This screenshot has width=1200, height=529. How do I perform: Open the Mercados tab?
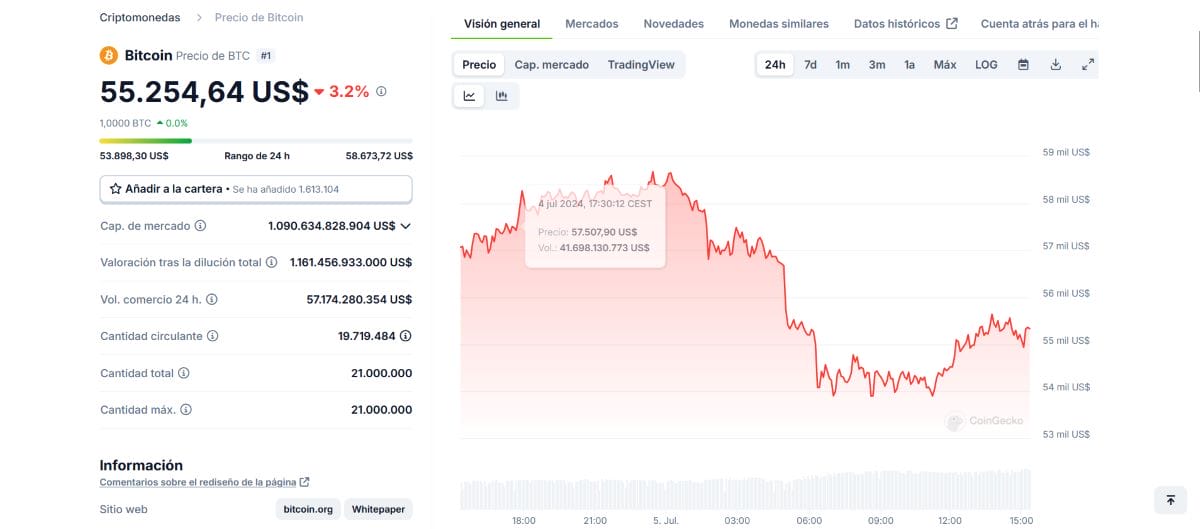[591, 23]
